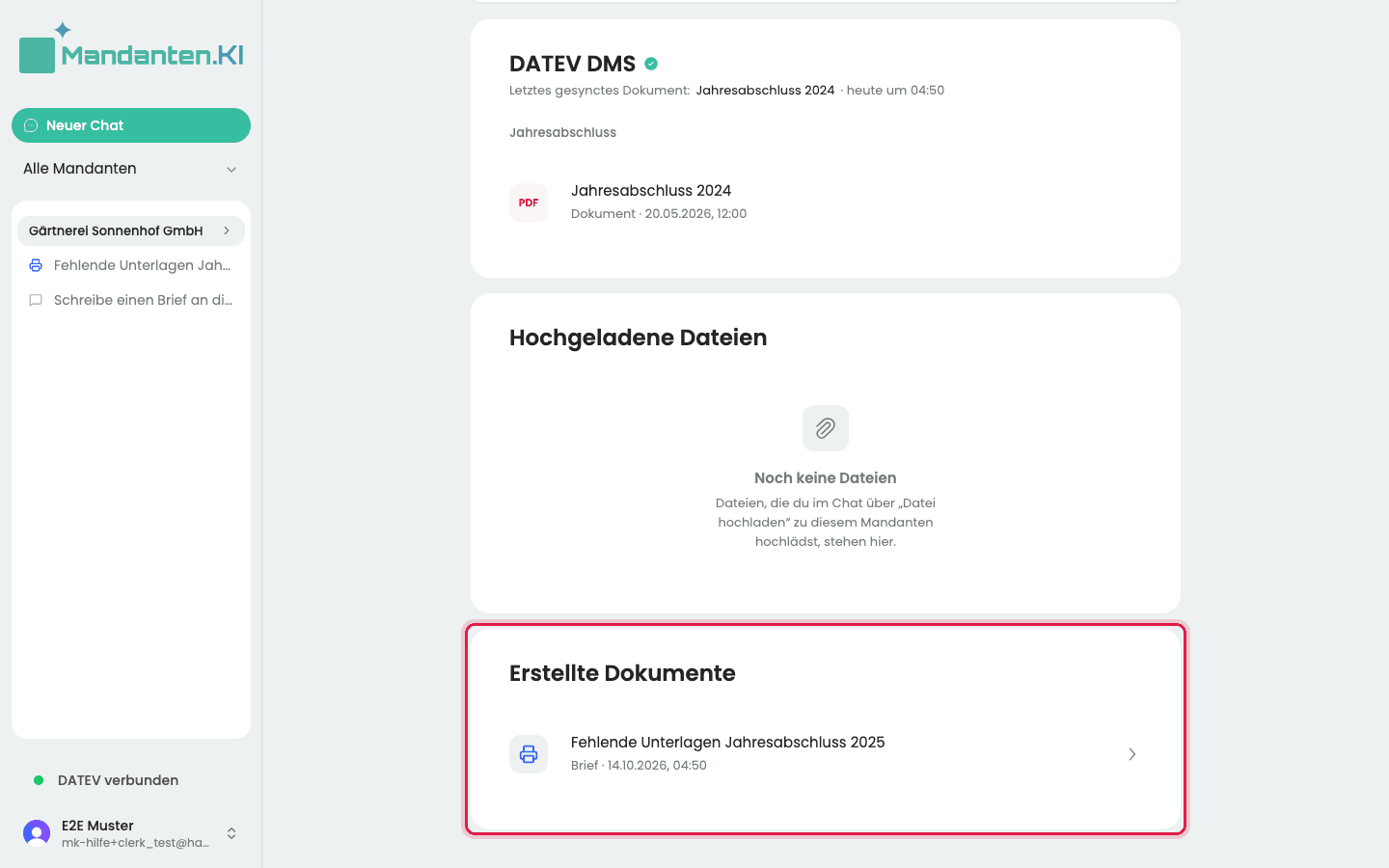Click the E2E Muster user avatar
The image size is (1389, 868).
[x=37, y=833]
